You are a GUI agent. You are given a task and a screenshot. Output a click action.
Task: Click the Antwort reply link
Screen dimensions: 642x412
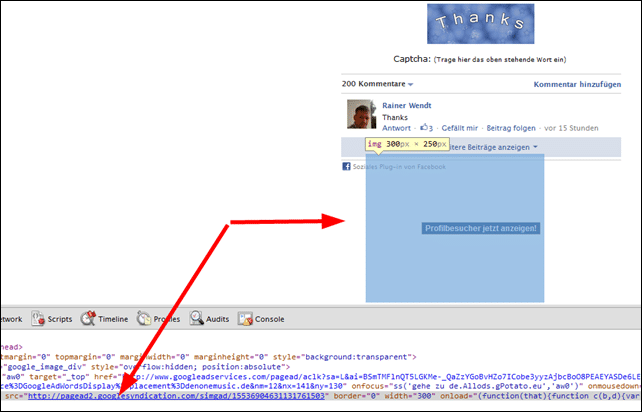point(396,128)
